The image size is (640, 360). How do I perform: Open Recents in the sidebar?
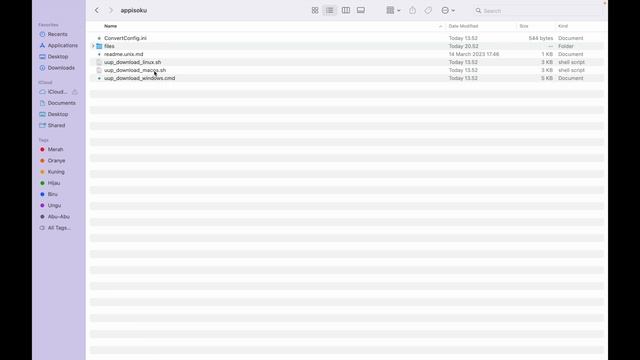(x=58, y=34)
